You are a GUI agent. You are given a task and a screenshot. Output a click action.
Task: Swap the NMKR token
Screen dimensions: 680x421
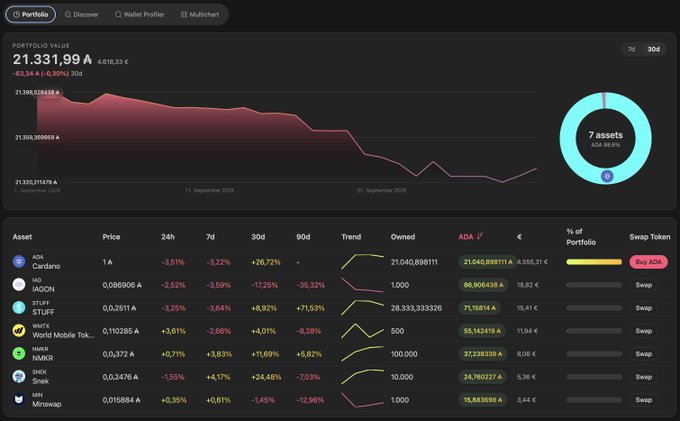point(644,354)
